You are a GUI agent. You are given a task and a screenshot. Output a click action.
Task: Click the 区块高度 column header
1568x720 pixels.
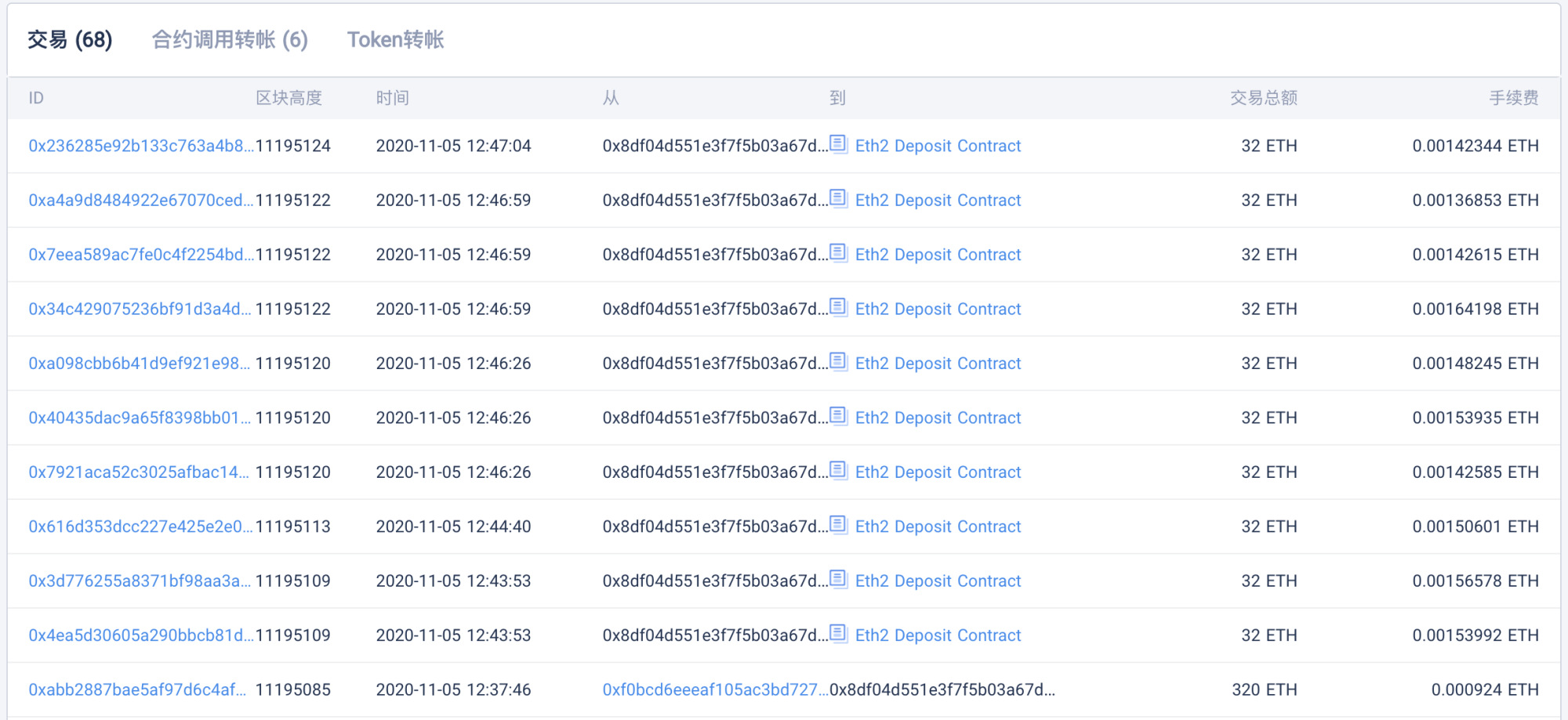pyautogui.click(x=289, y=98)
